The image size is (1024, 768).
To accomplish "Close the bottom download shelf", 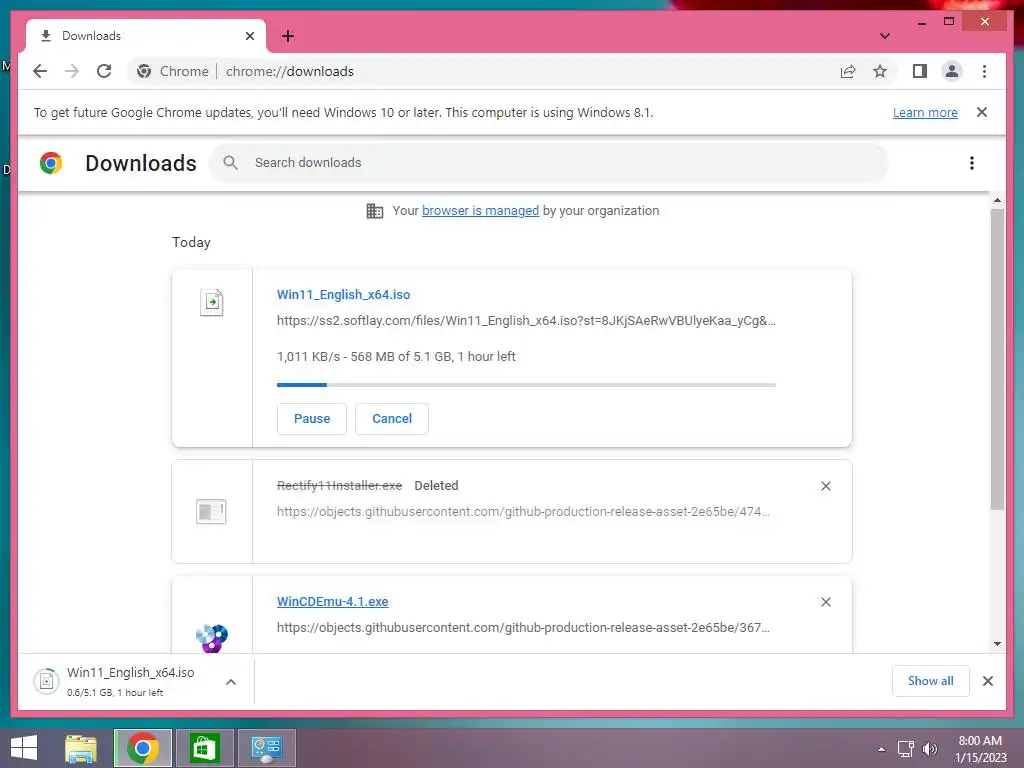I will [x=987, y=681].
